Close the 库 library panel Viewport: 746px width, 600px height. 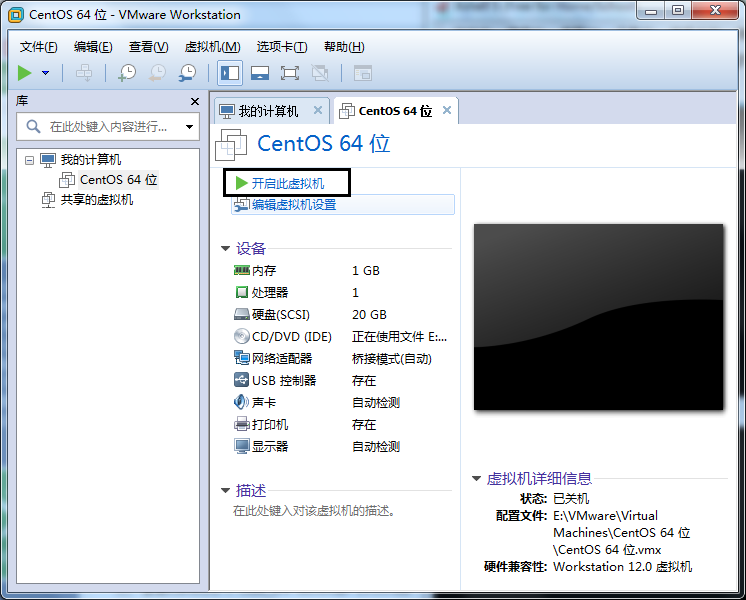(195, 101)
